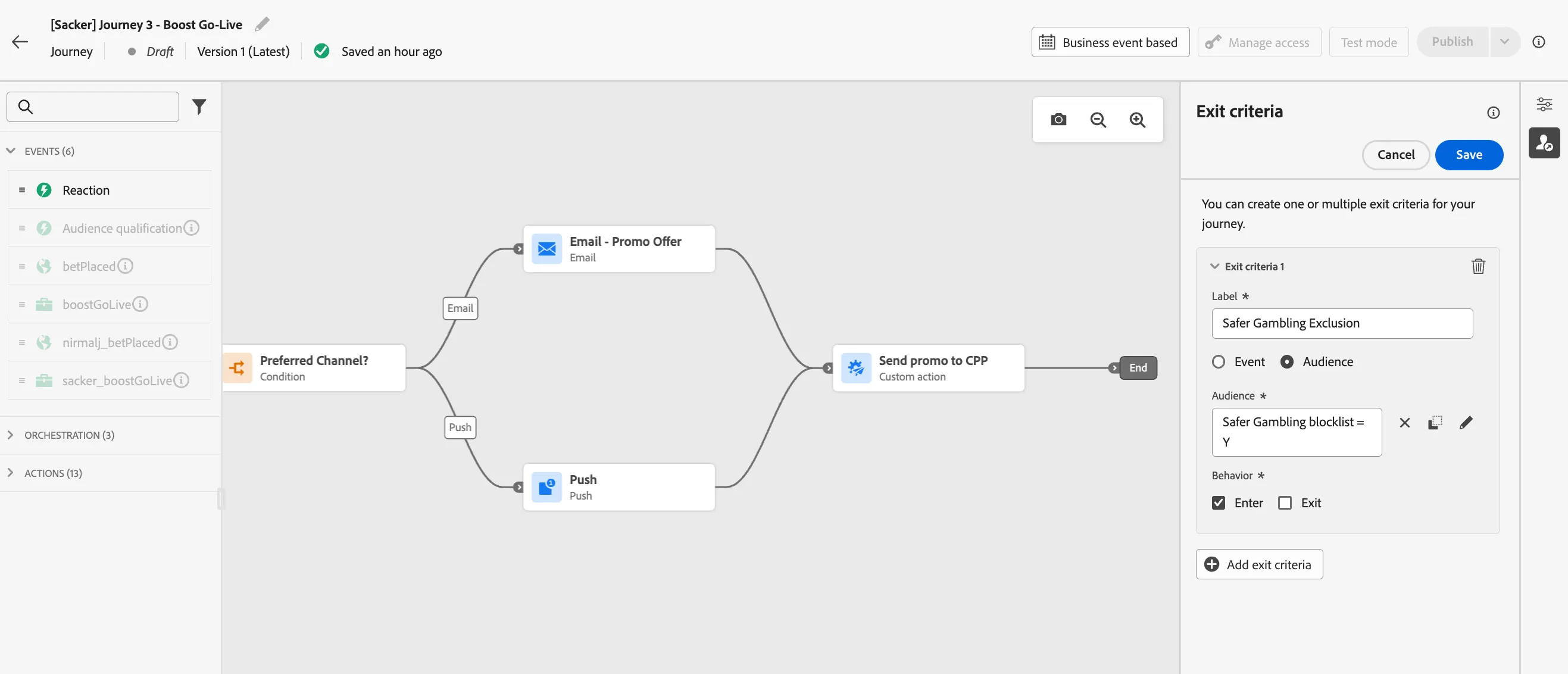Screen dimensions: 1568x674
Task: Select the Send promo to CPP action icon
Action: (856, 368)
